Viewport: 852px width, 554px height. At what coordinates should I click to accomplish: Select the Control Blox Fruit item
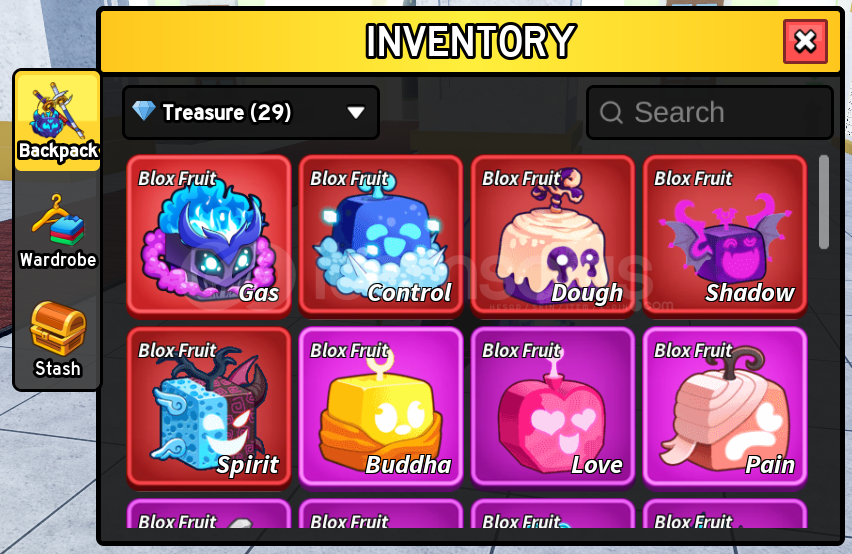[381, 236]
